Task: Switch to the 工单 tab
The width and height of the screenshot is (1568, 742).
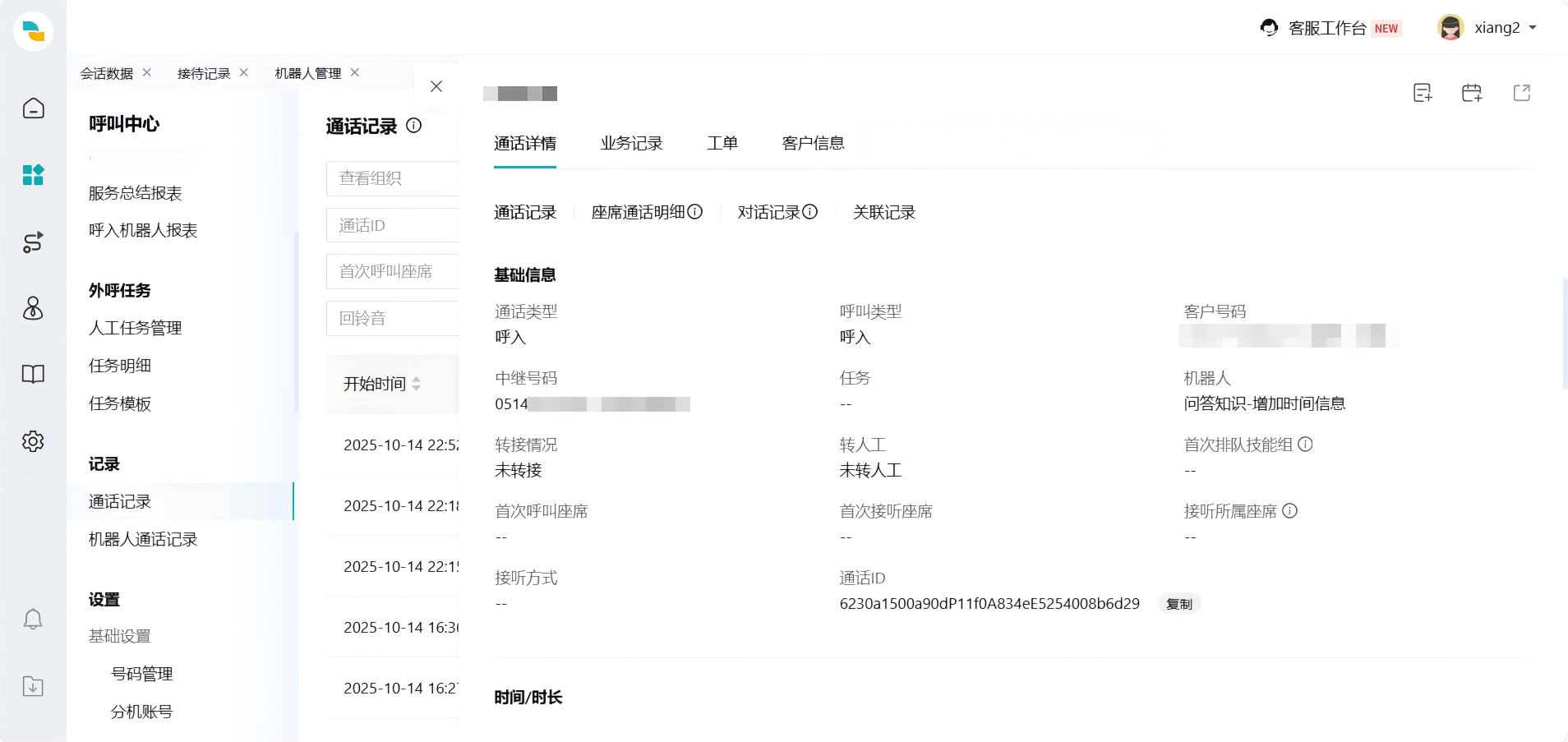Action: [722, 143]
